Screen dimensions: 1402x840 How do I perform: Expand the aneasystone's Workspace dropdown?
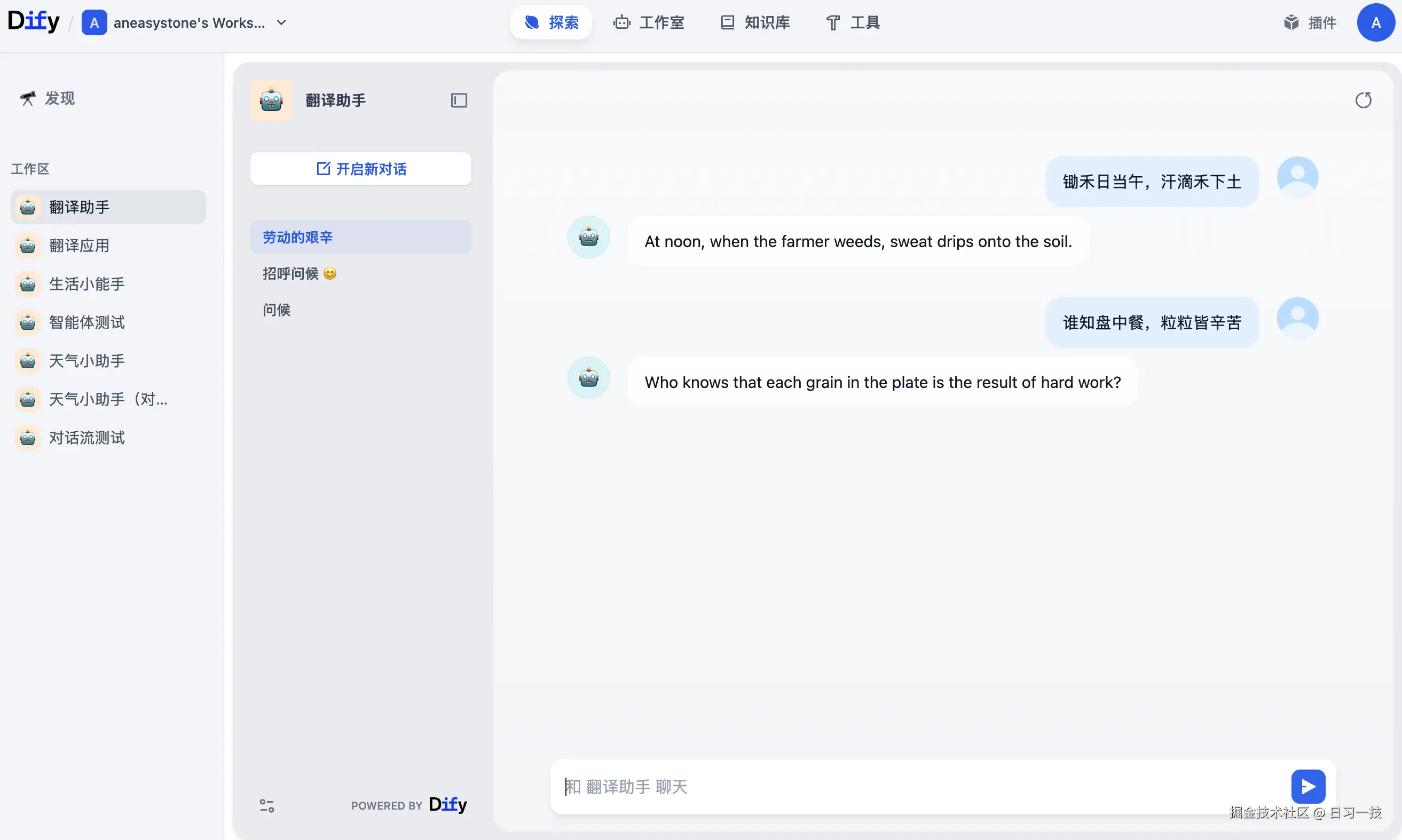tap(281, 22)
